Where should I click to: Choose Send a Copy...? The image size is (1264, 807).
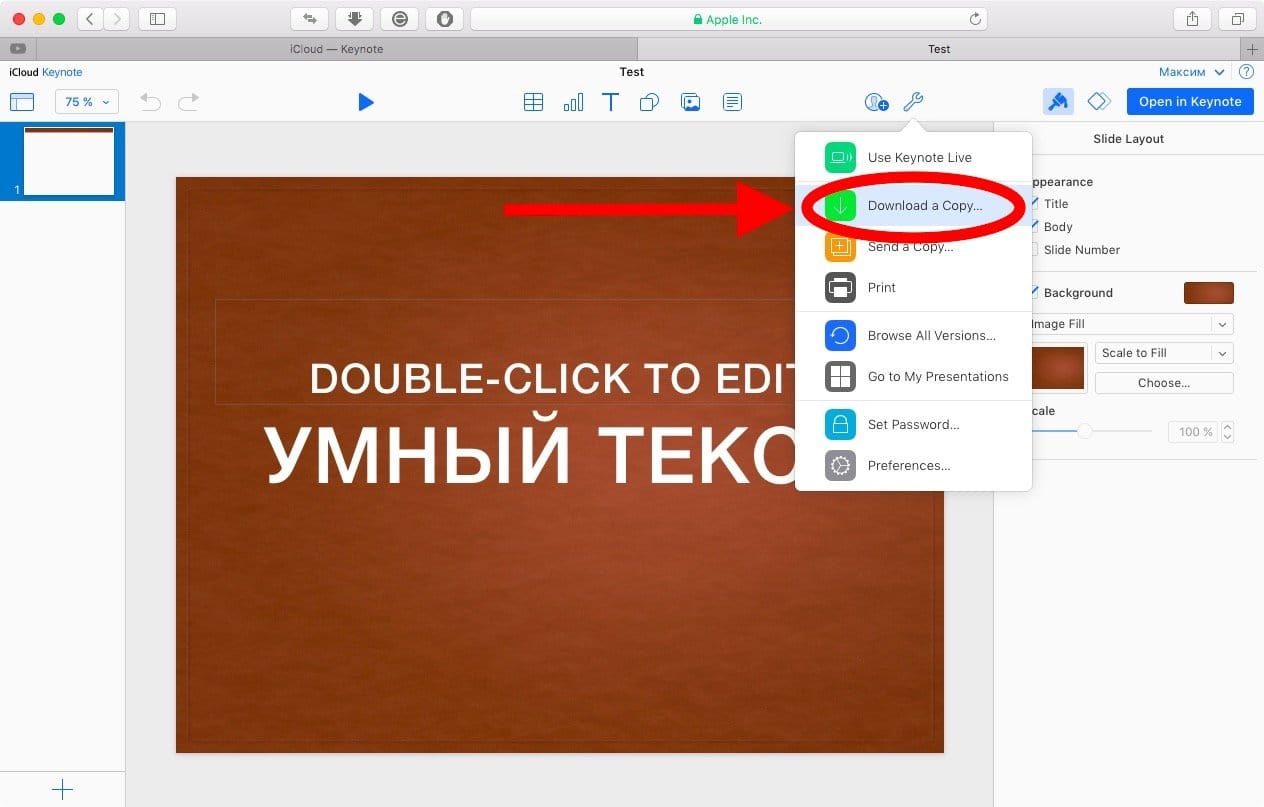(x=913, y=247)
